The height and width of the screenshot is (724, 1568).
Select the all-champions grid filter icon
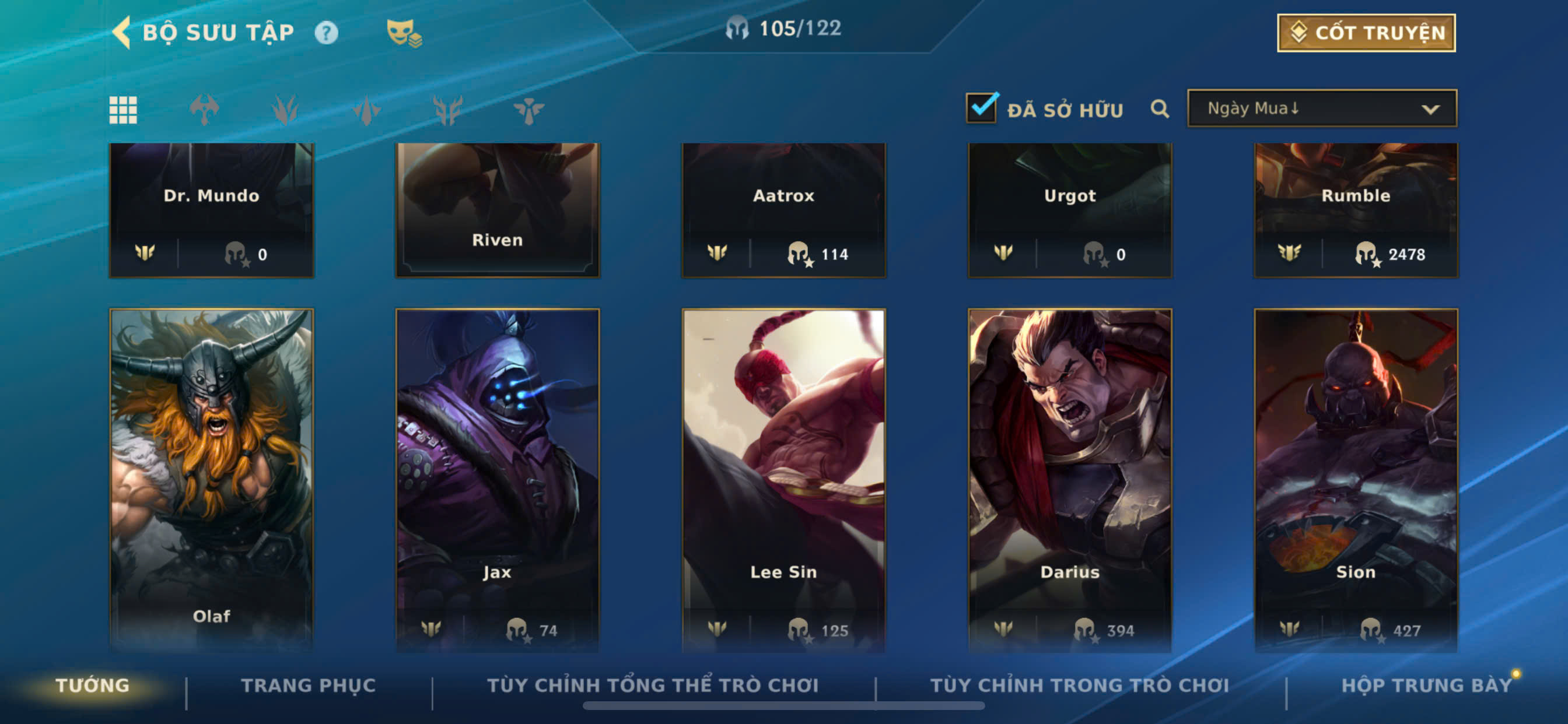pyautogui.click(x=123, y=110)
